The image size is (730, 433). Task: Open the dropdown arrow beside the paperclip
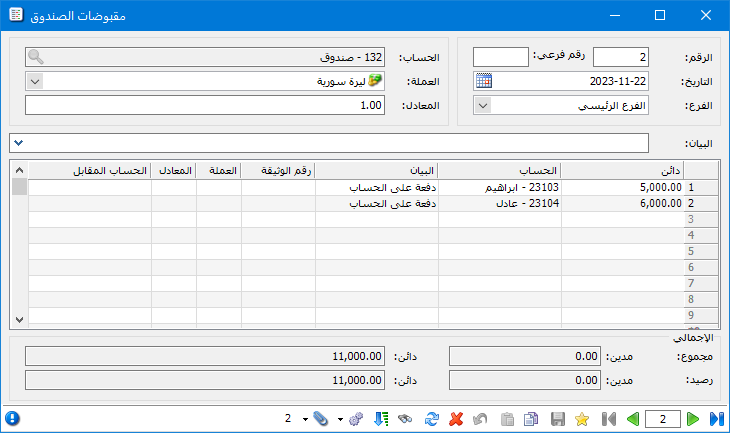305,419
